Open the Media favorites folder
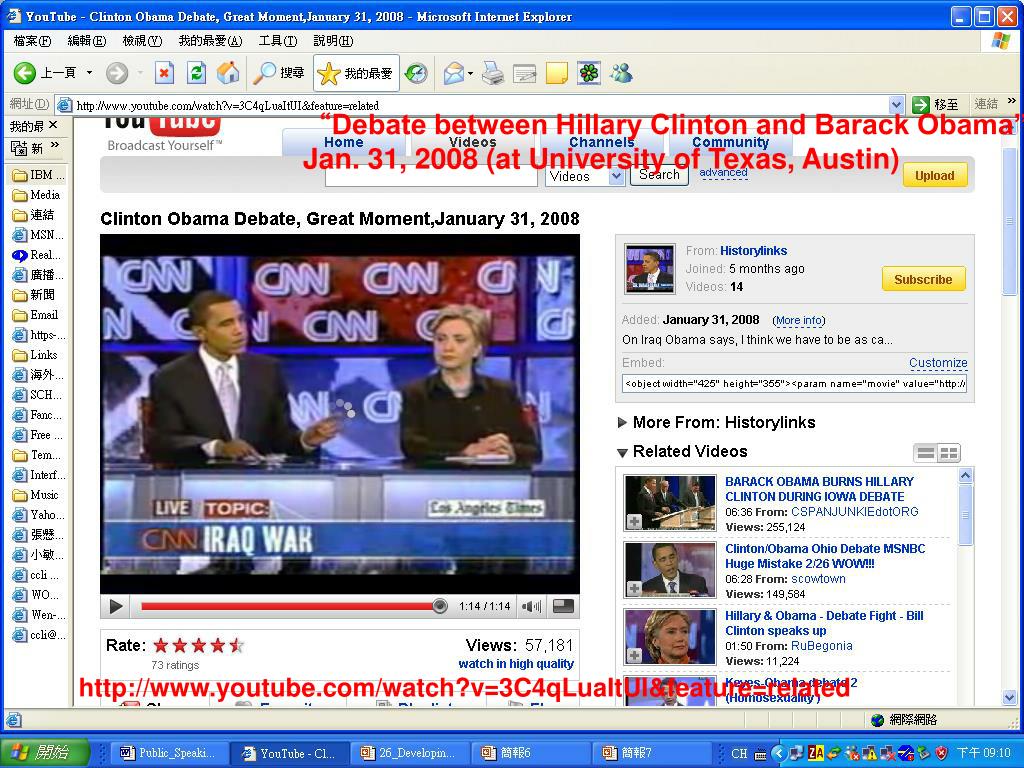 pos(37,195)
